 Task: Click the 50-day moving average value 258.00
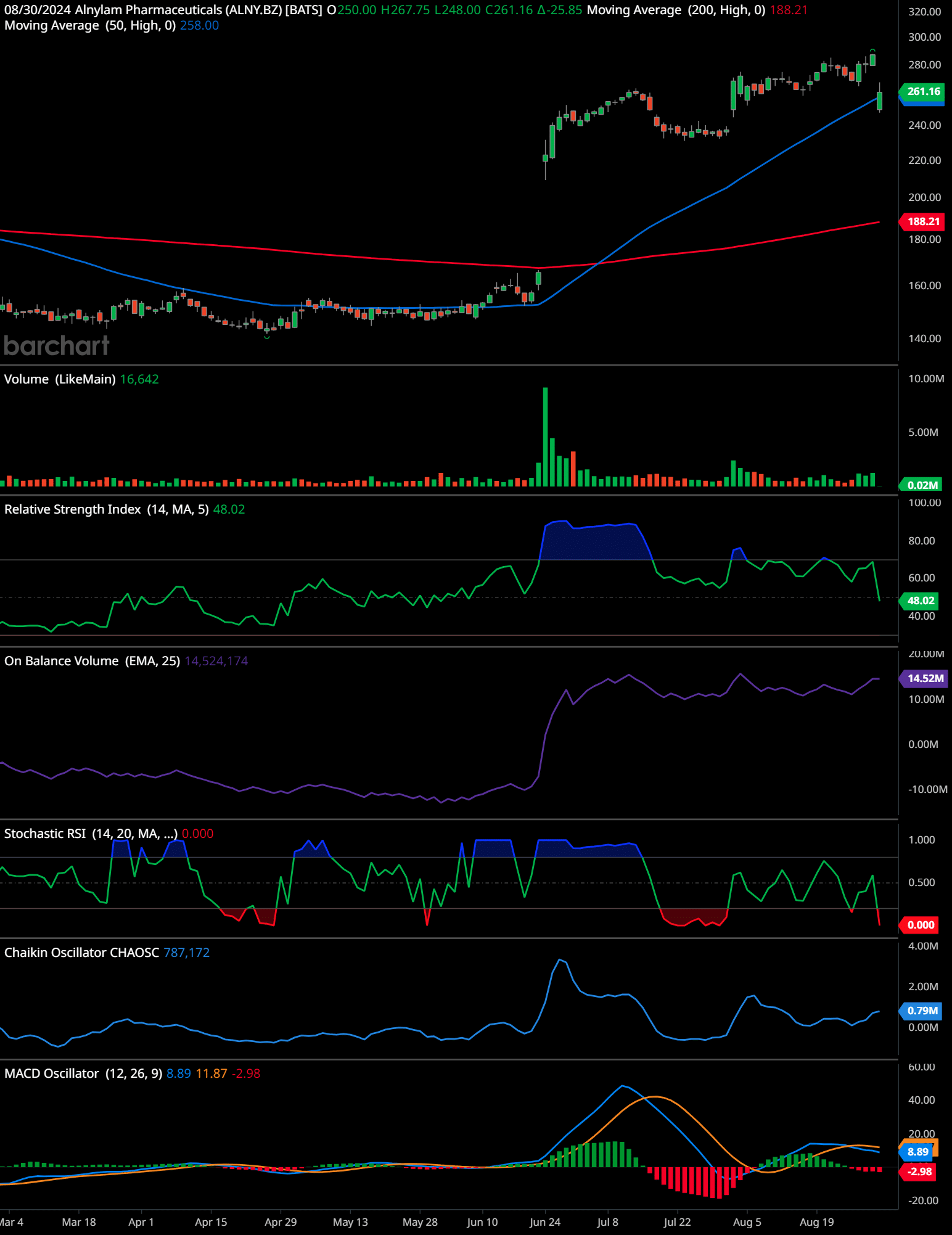[x=199, y=25]
